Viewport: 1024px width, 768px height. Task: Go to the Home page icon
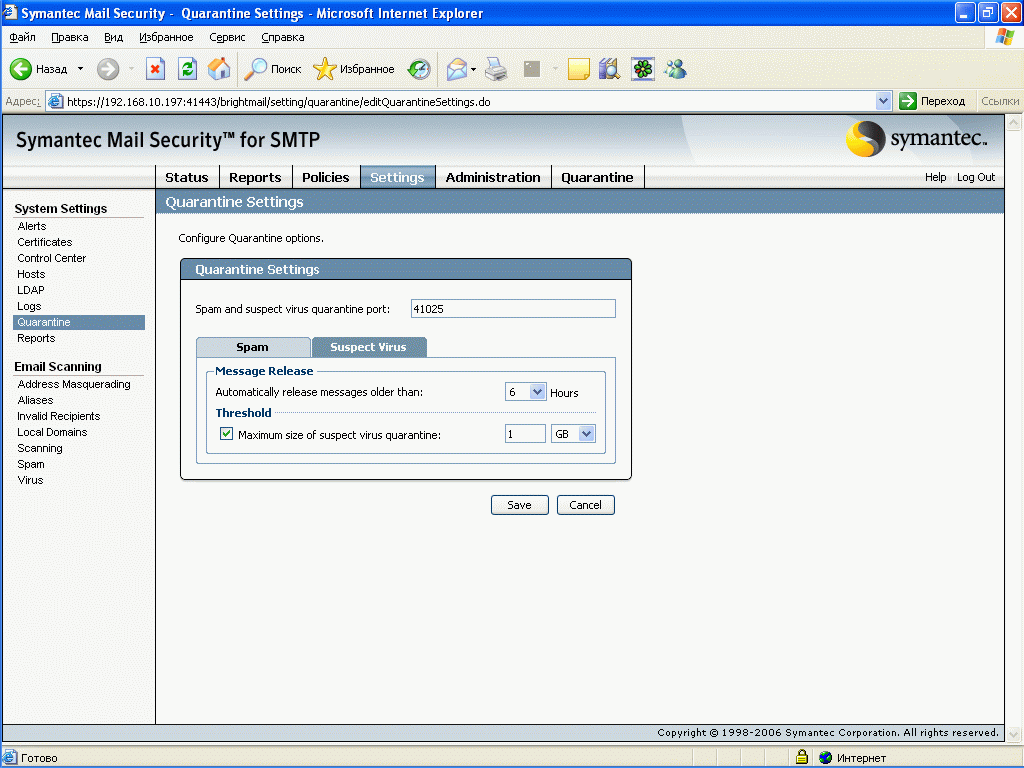coord(219,69)
